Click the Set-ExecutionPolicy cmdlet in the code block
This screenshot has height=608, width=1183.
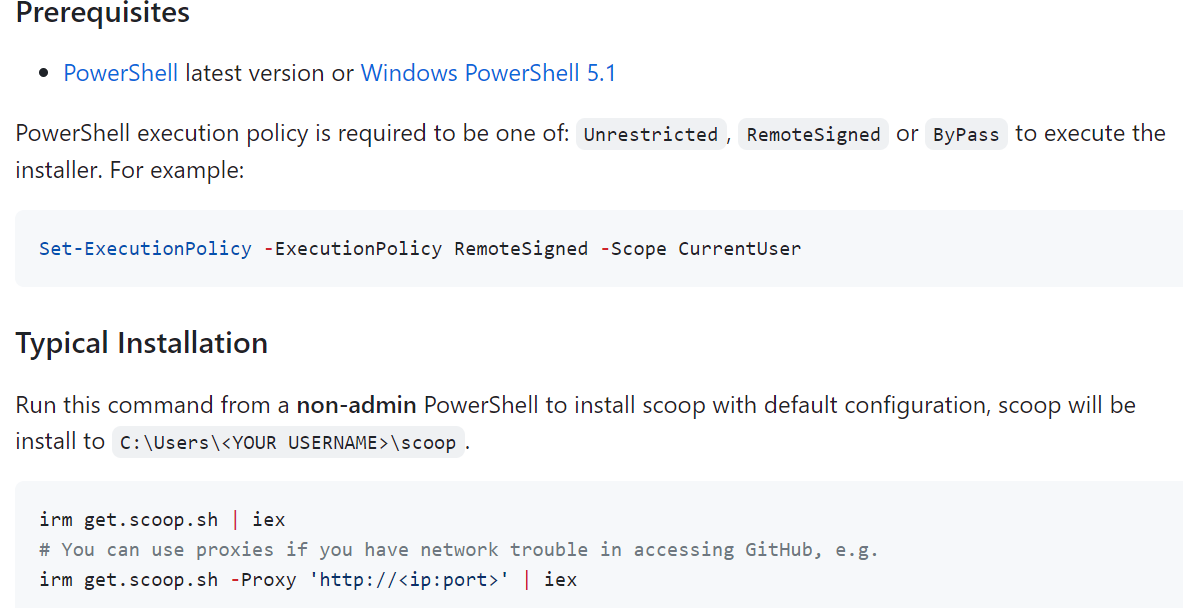coord(145,249)
